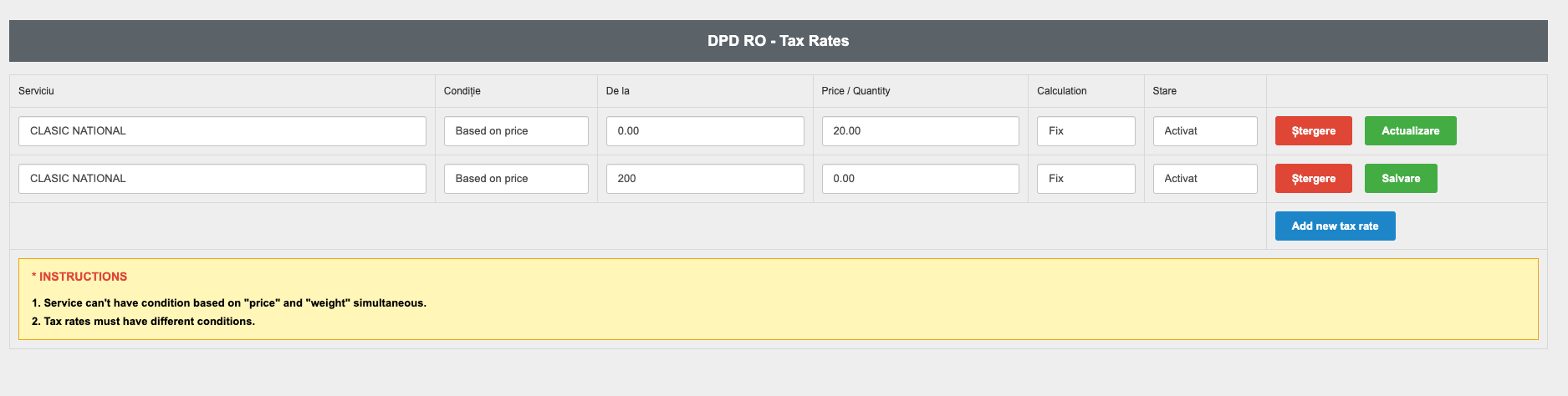Open Serviciu dropdown in the row with Salvare
1568x396 pixels.
pyautogui.click(x=222, y=179)
